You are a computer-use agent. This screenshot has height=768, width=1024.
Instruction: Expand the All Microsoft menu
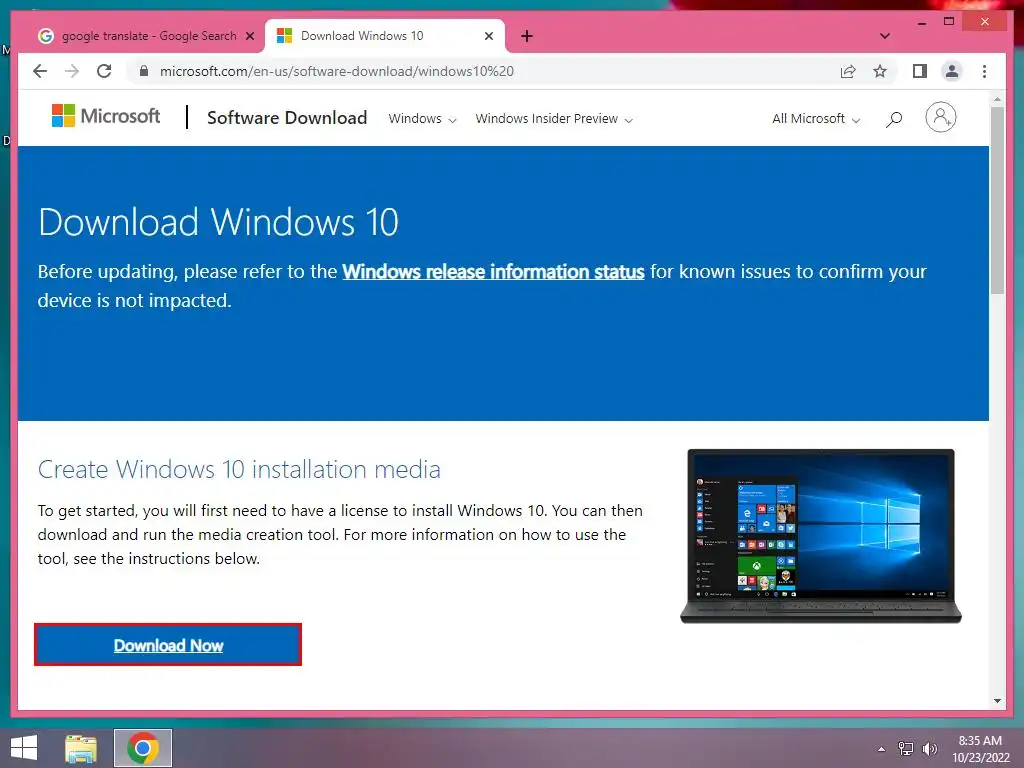(x=816, y=119)
